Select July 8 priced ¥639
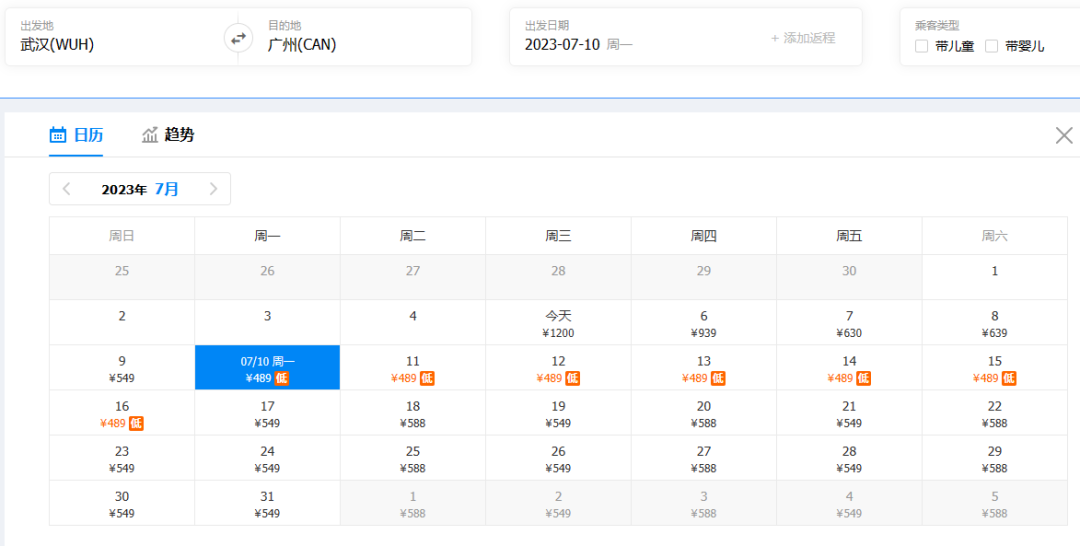This screenshot has width=1080, height=546. tap(995, 322)
